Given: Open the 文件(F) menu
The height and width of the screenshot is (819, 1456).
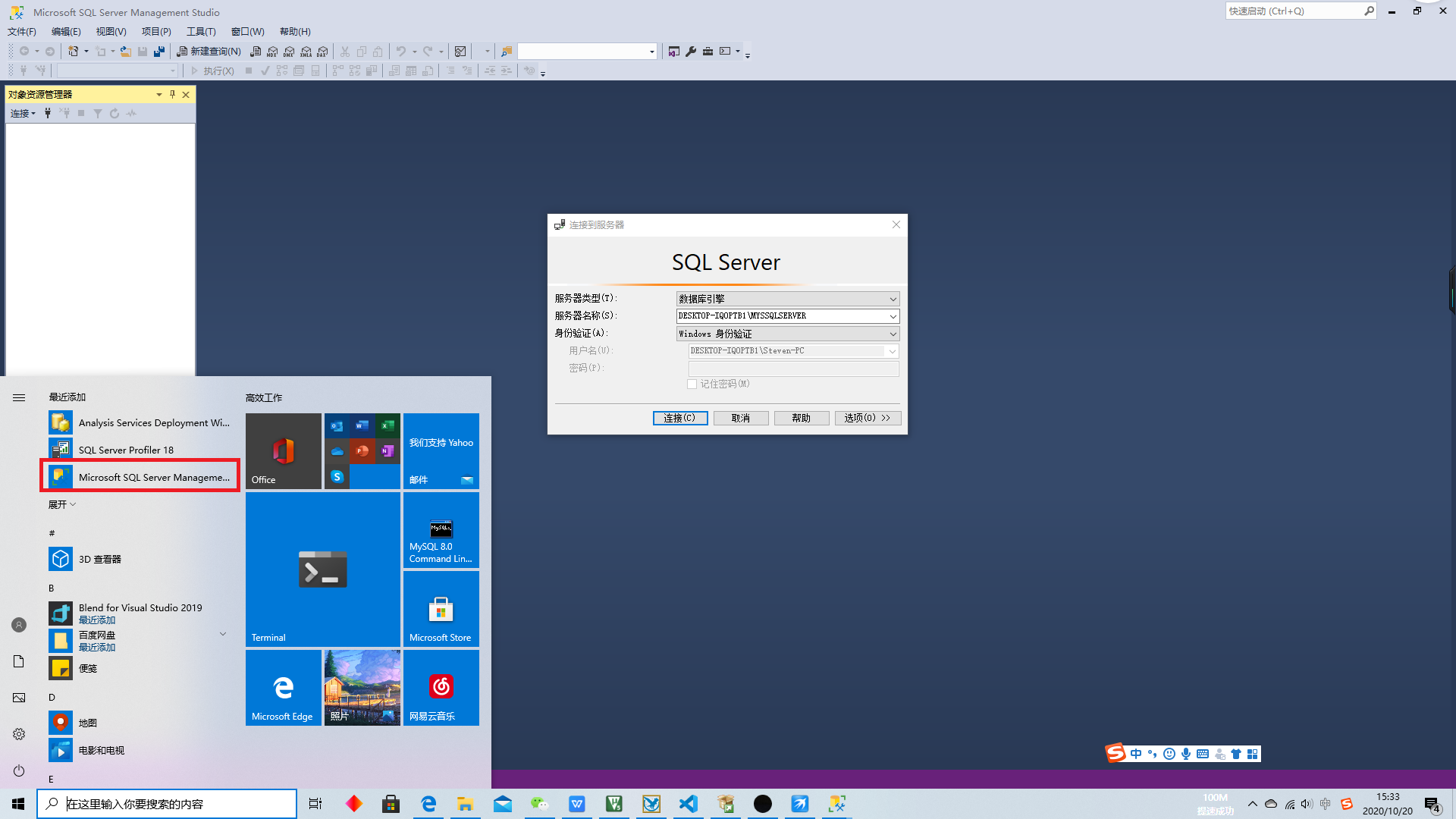Looking at the screenshot, I should (x=22, y=31).
